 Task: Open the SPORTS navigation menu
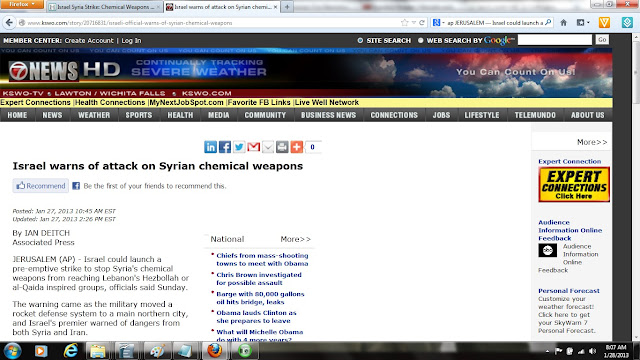tap(139, 115)
